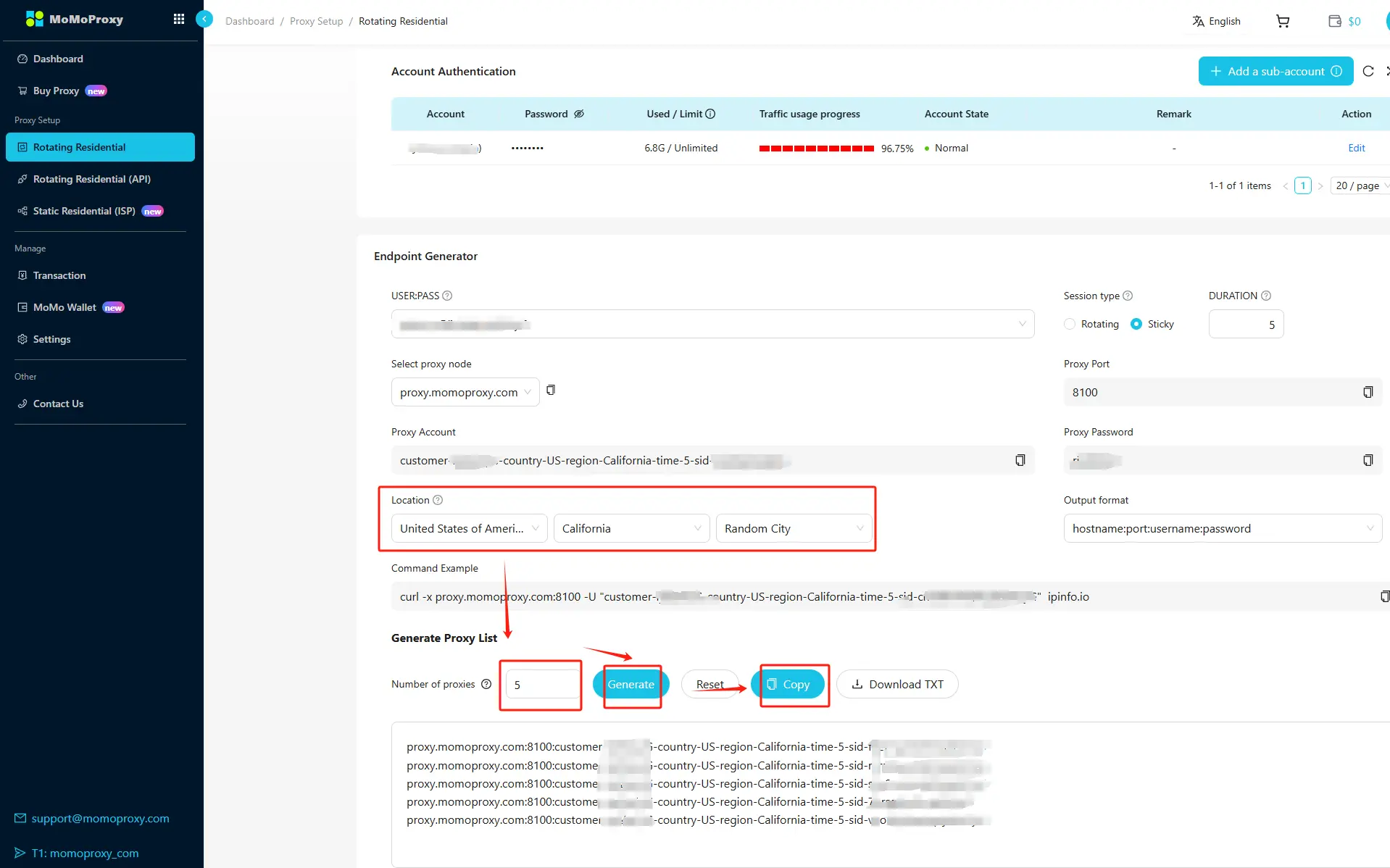Focus the DURATION input field

point(1246,324)
